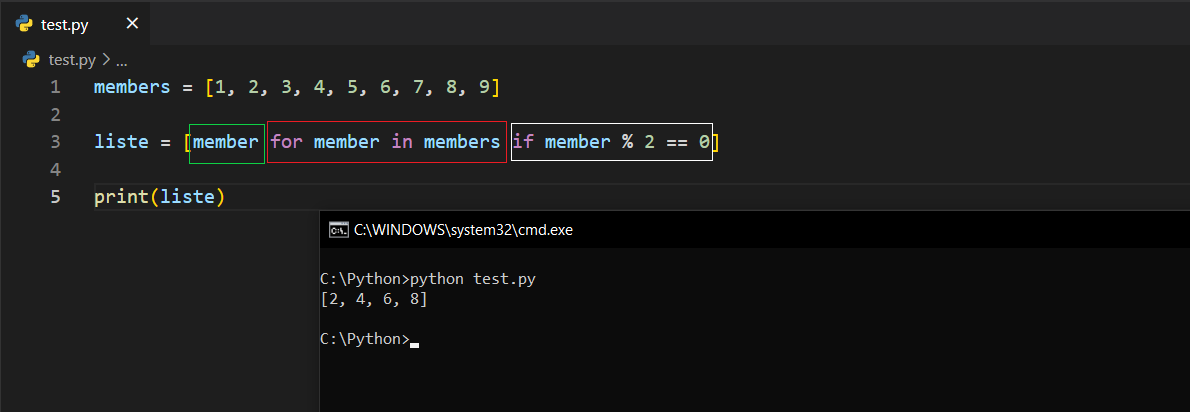Image resolution: width=1190 pixels, height=412 pixels.
Task: Click the Python icon on the test.py tab
Action: 25,24
